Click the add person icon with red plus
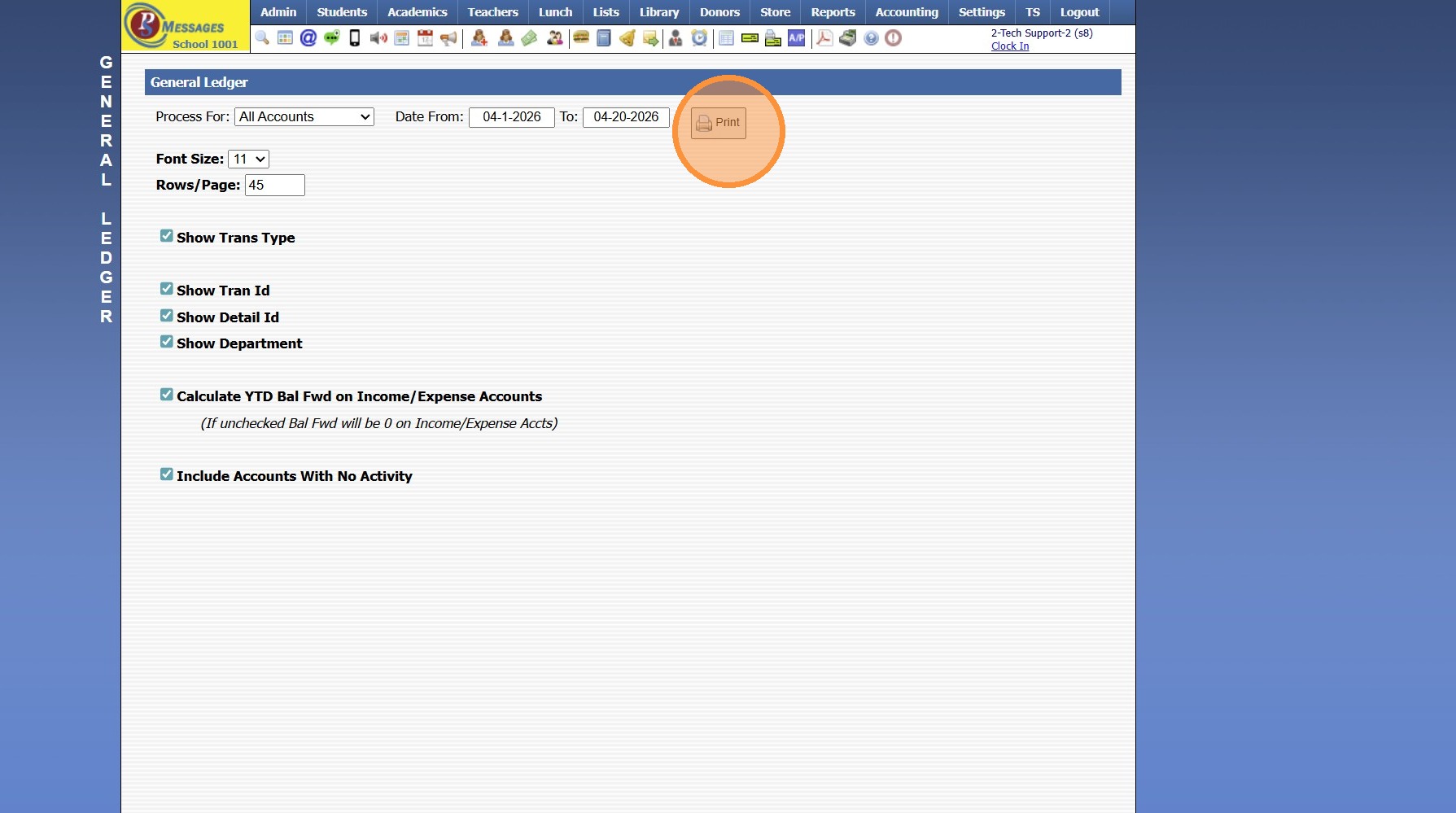 click(479, 38)
